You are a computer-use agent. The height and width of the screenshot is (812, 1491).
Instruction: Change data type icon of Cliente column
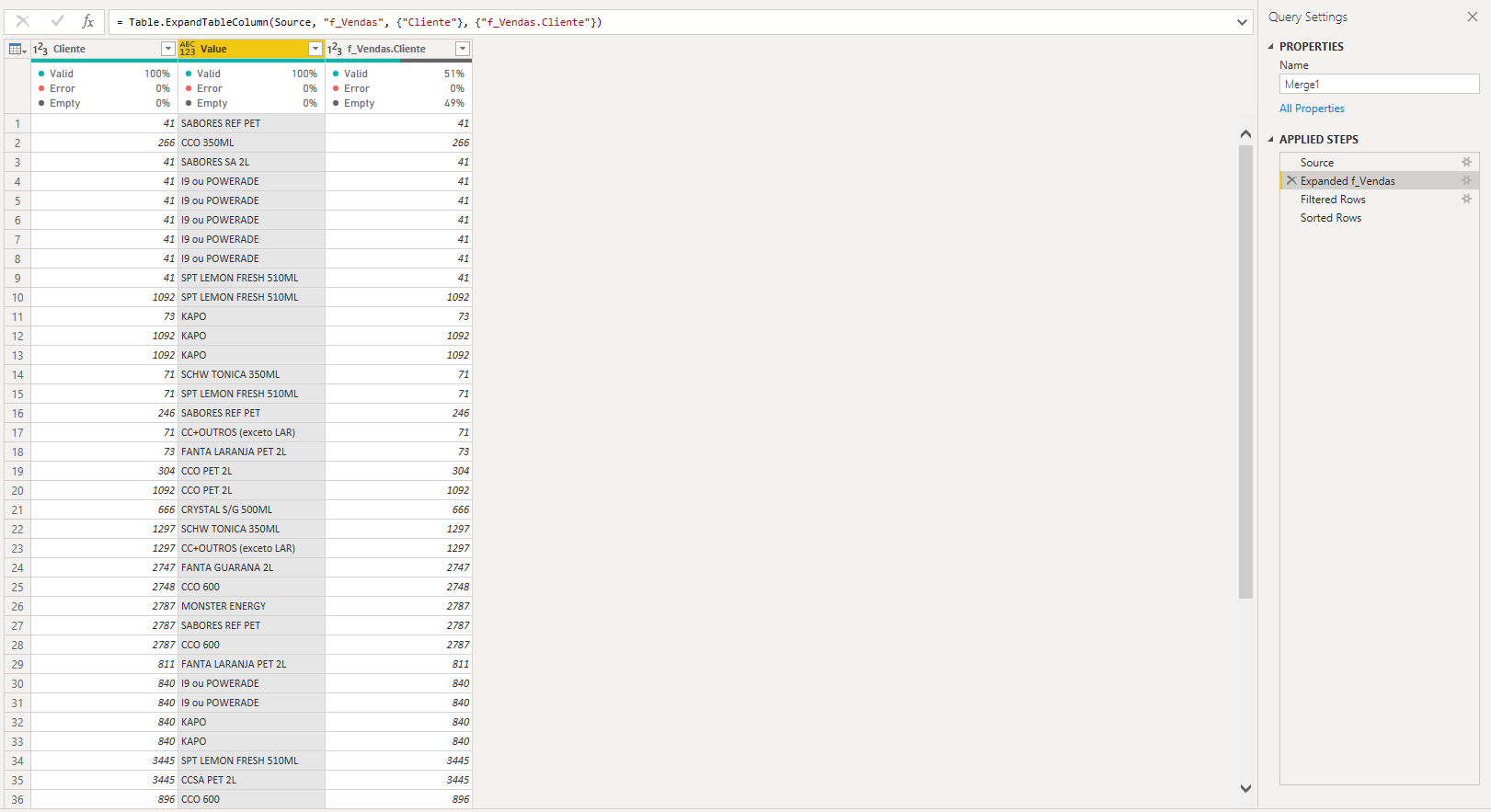tap(40, 49)
